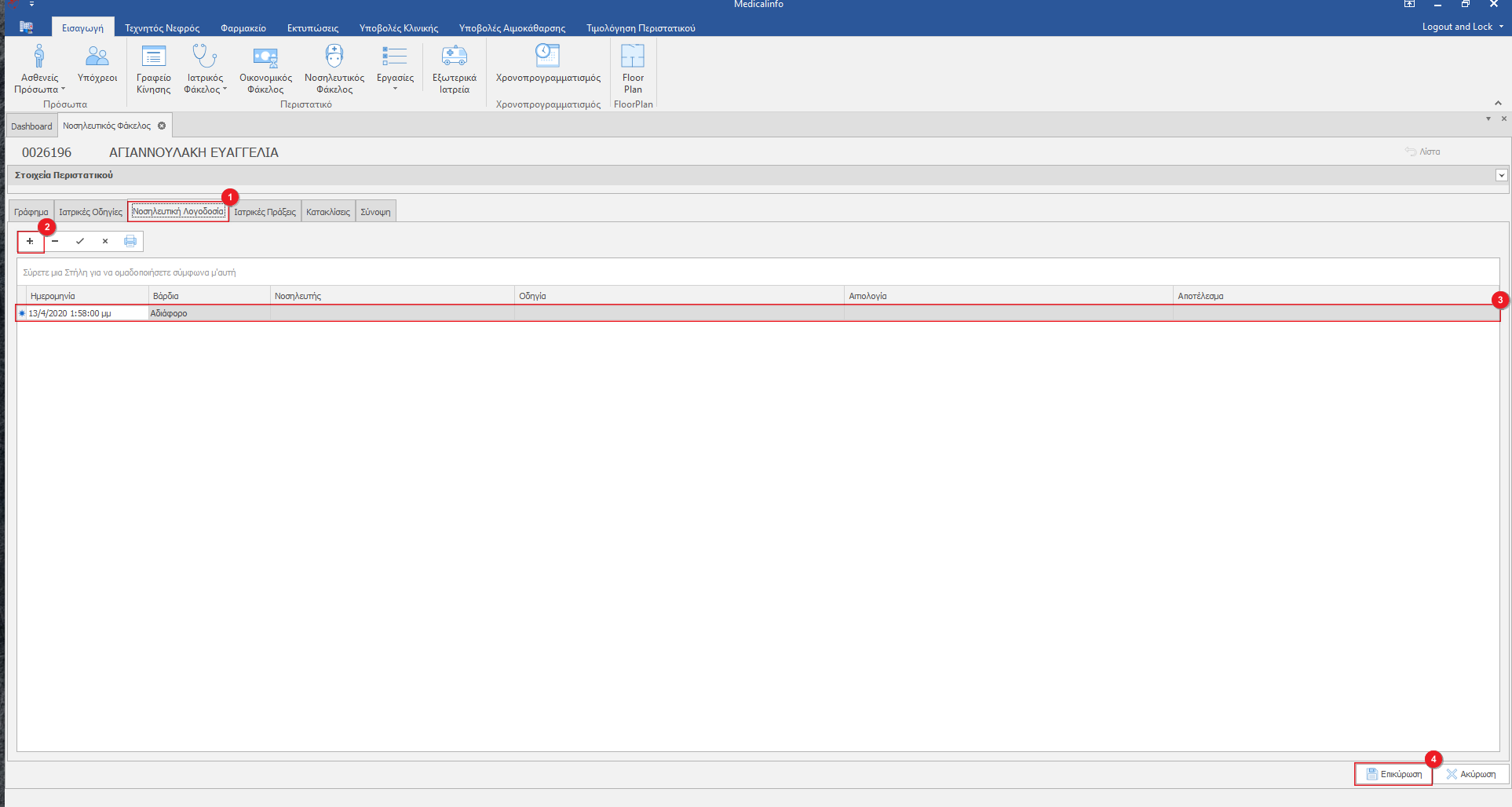Select the Ιατρικές Οδηγίες tab

click(x=90, y=212)
